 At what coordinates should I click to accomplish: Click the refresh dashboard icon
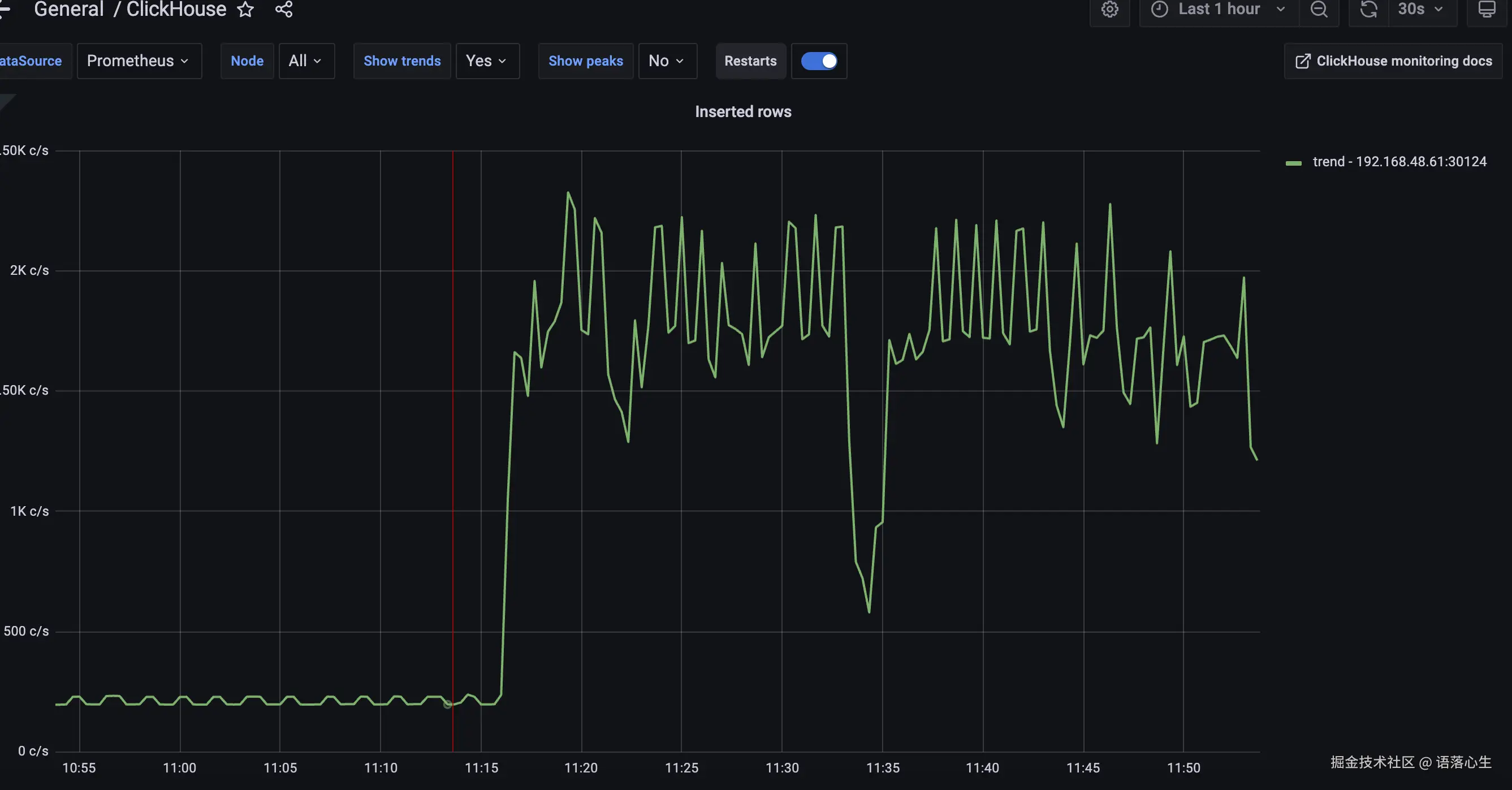[1369, 10]
